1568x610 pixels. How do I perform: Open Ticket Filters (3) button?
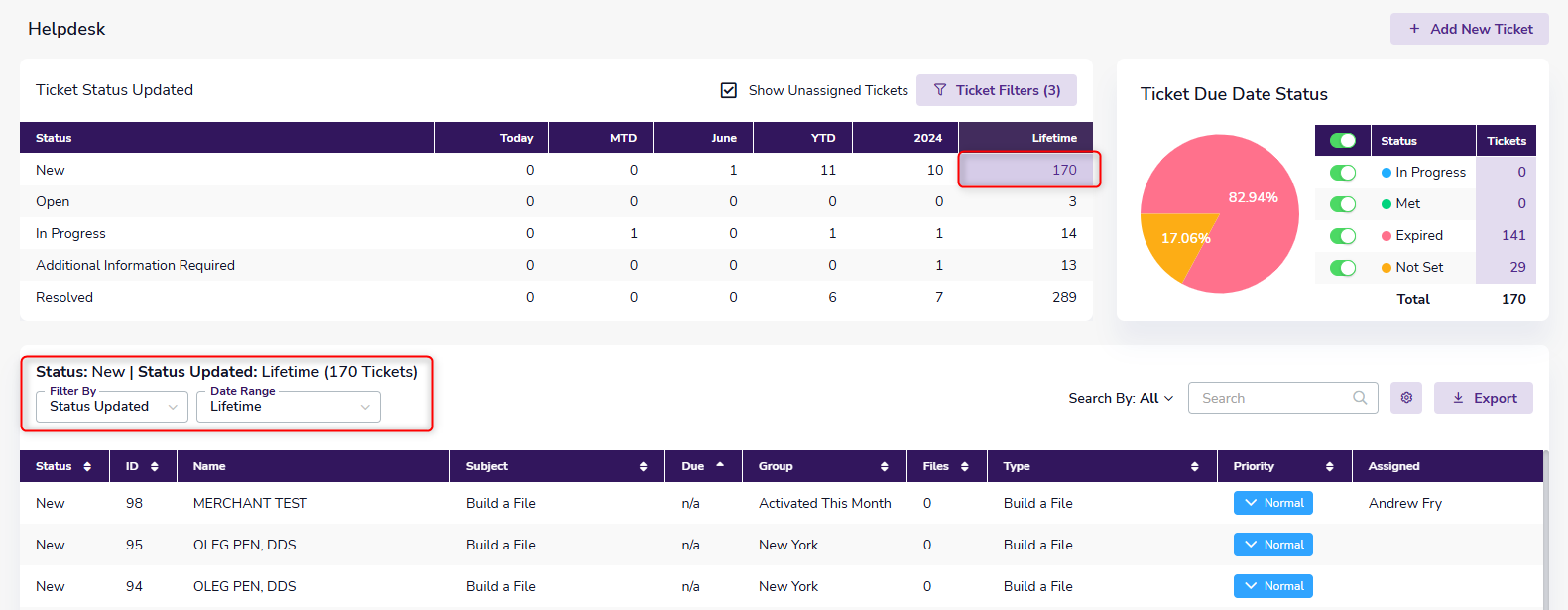tap(996, 90)
